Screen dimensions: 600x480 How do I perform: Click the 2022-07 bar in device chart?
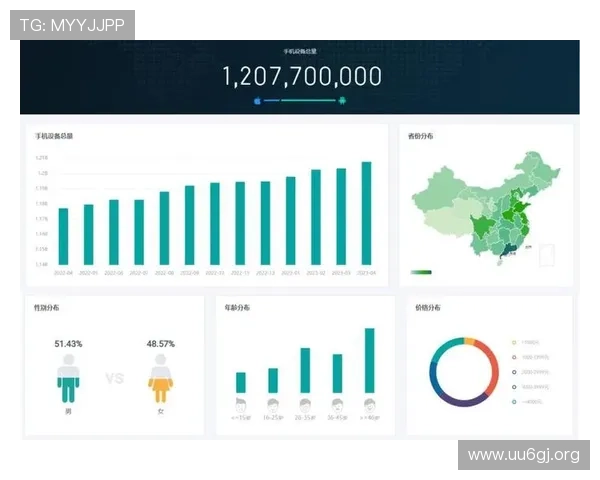tap(139, 232)
